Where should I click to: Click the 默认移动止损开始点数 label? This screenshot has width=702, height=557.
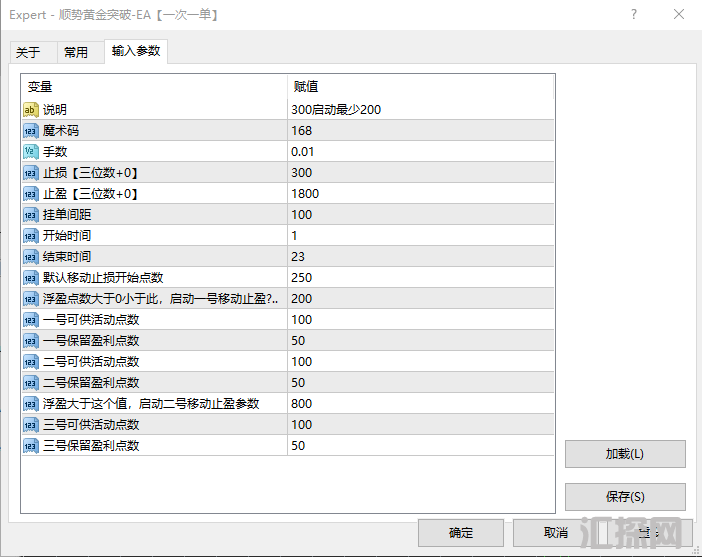pyautogui.click(x=103, y=278)
